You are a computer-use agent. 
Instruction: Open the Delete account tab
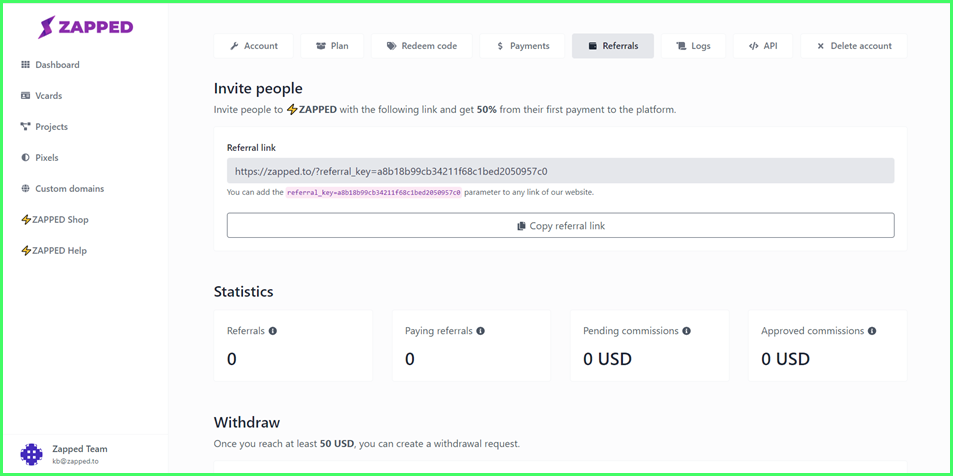pos(854,46)
